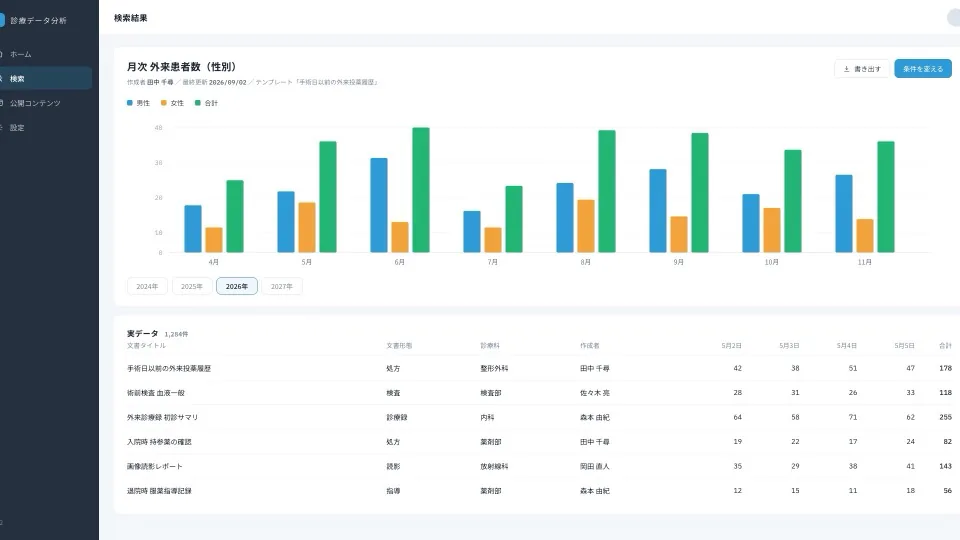
Task: Open row 術前検査 血液一般
Action: coord(539,392)
